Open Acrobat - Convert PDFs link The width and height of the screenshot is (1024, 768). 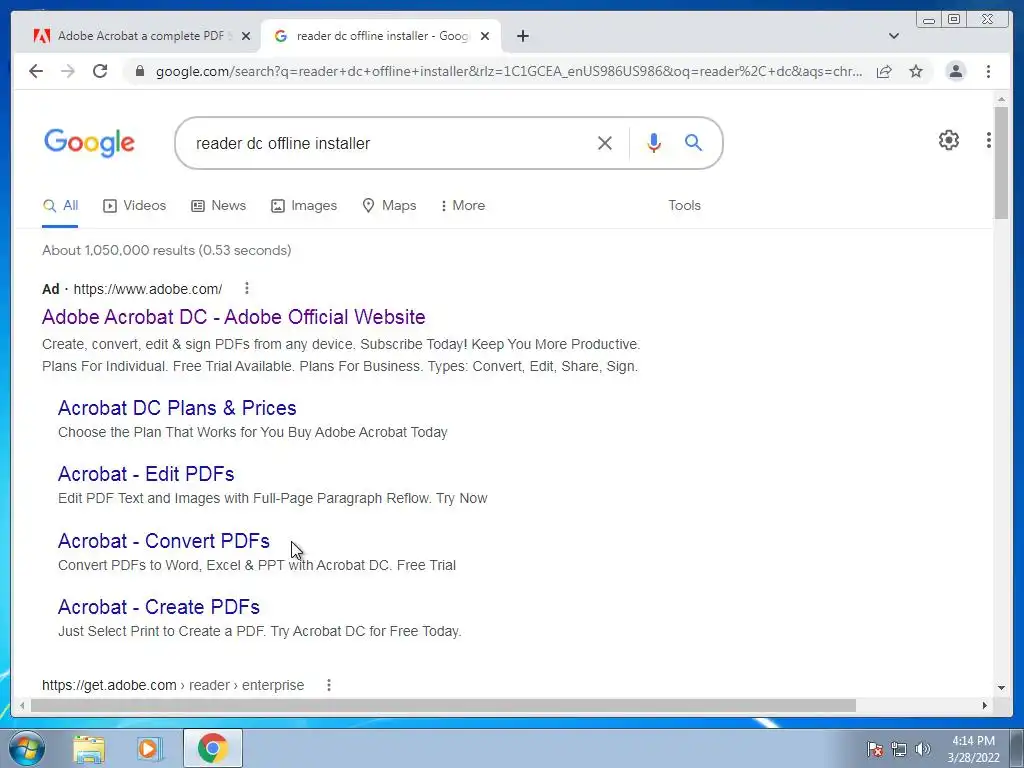pyautogui.click(x=164, y=541)
